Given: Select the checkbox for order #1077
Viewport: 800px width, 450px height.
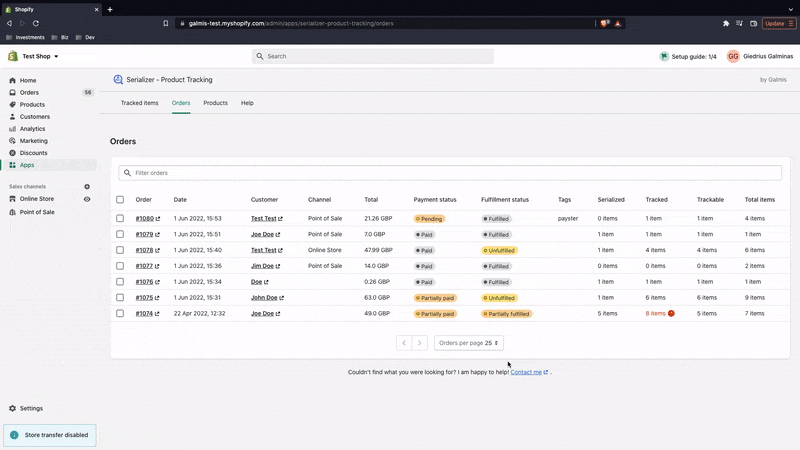Looking at the screenshot, I should pyautogui.click(x=120, y=266).
